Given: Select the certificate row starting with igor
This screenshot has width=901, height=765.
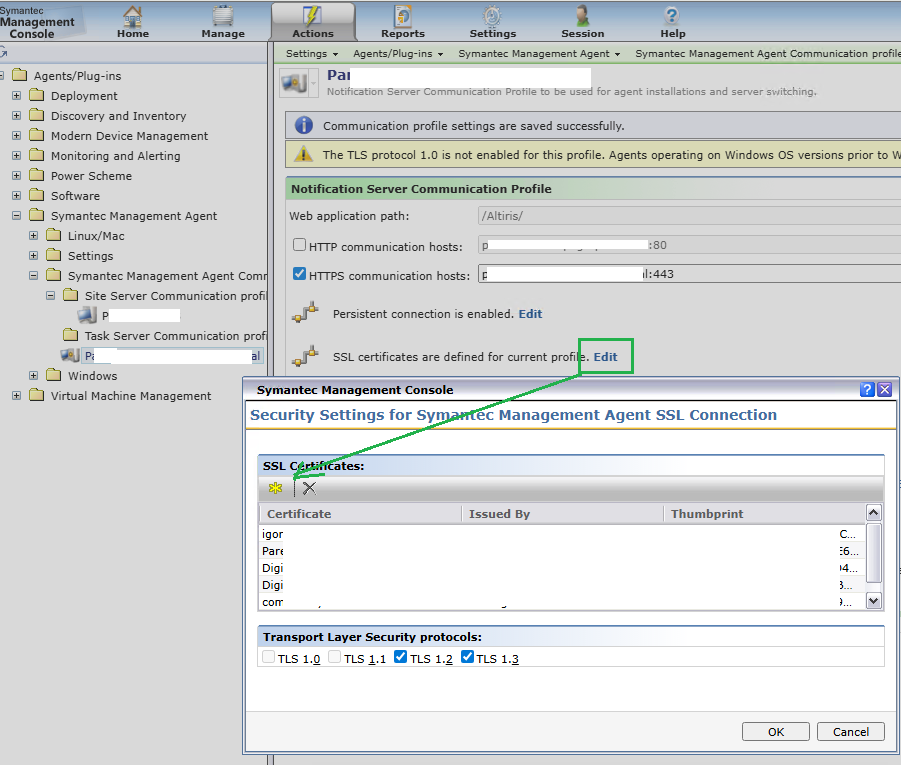Looking at the screenshot, I should coord(562,534).
